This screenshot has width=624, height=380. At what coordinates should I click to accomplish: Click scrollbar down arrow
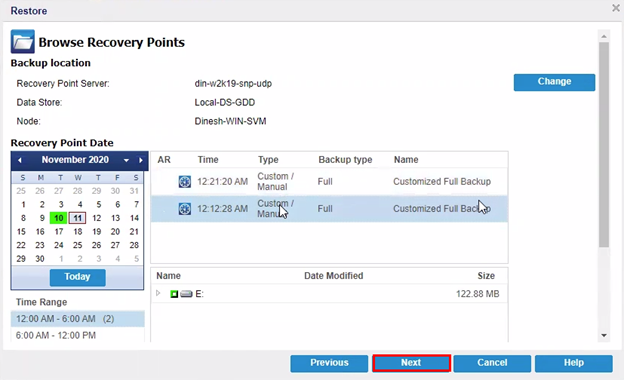pos(604,335)
